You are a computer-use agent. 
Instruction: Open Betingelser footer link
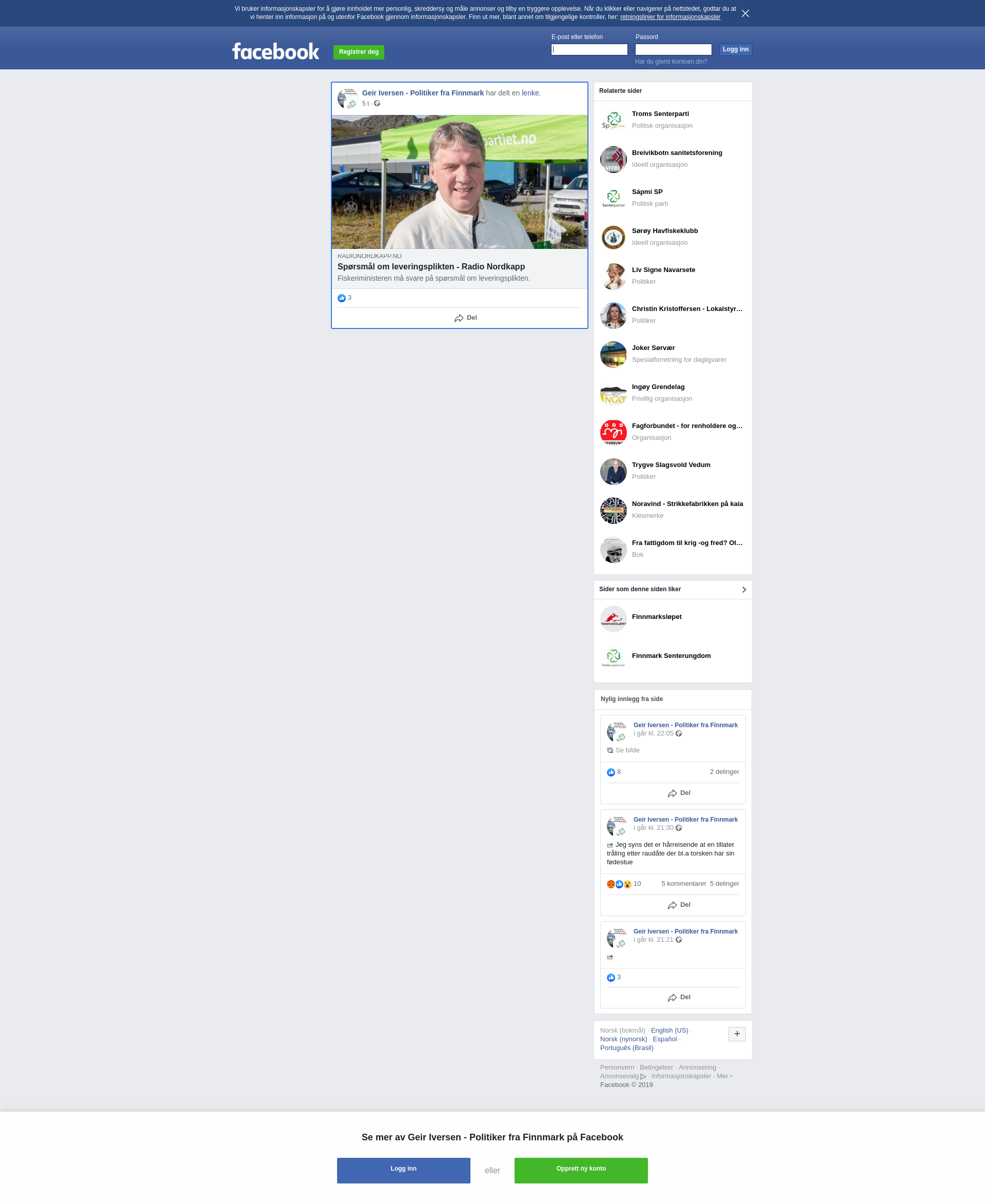pyautogui.click(x=656, y=1067)
